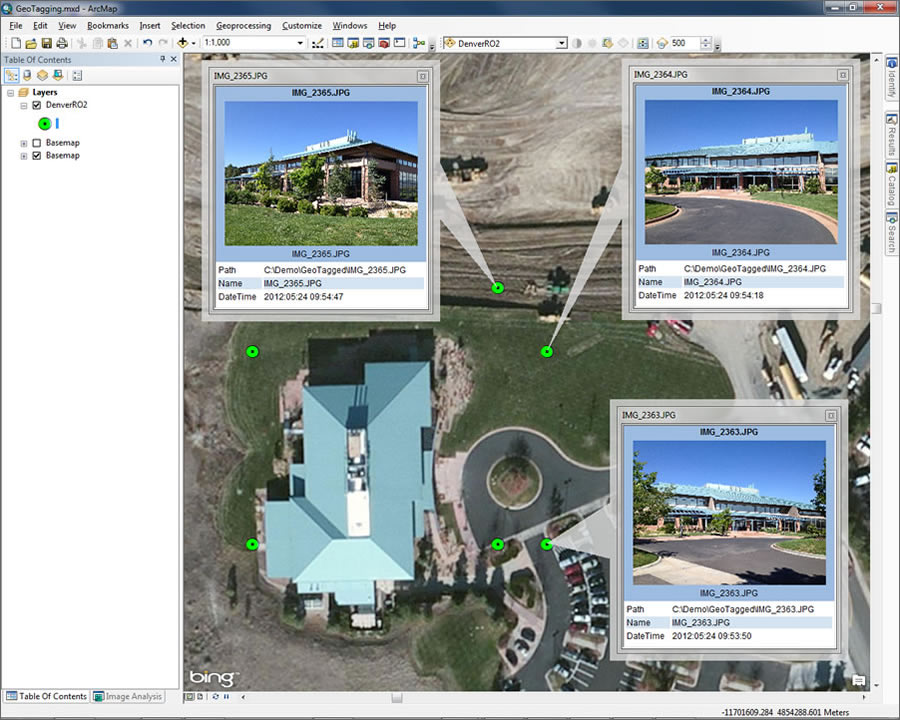The image size is (900, 720).
Task: Uncheck the checked Basemap layer
Action: point(37,156)
